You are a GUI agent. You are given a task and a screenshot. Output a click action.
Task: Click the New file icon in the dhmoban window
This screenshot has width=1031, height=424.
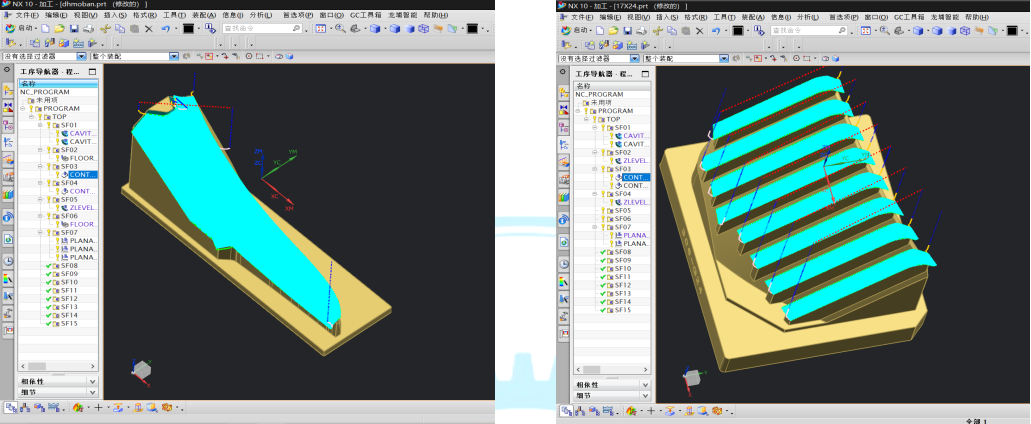tap(47, 30)
